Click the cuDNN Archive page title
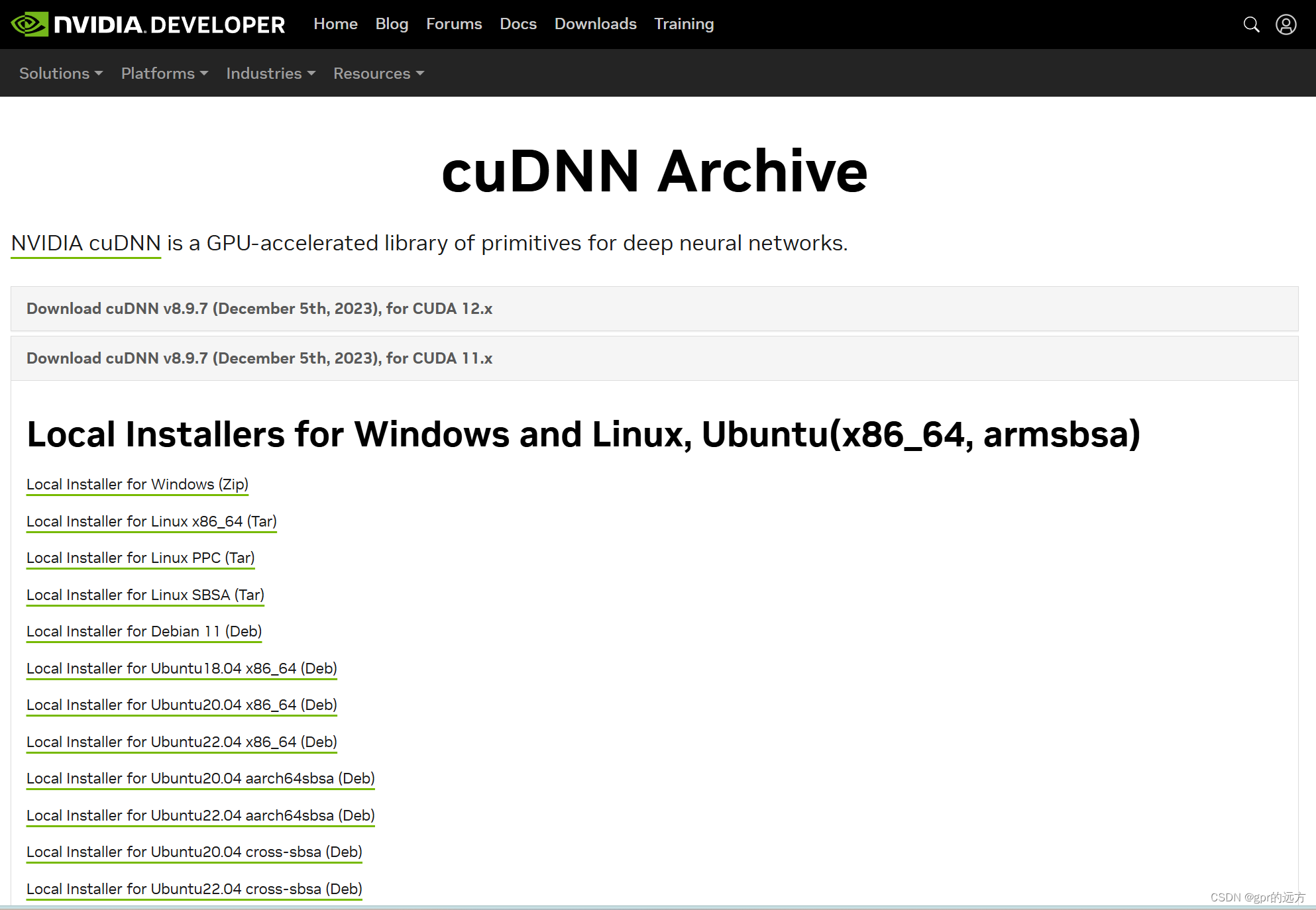The width and height of the screenshot is (1316, 910). coord(654,172)
